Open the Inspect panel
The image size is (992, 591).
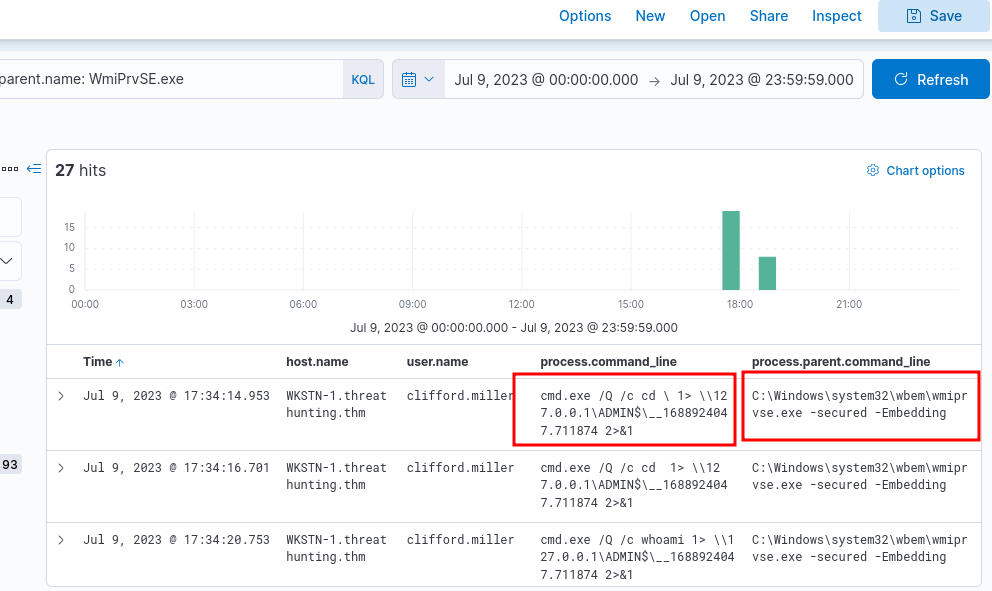[x=836, y=16]
